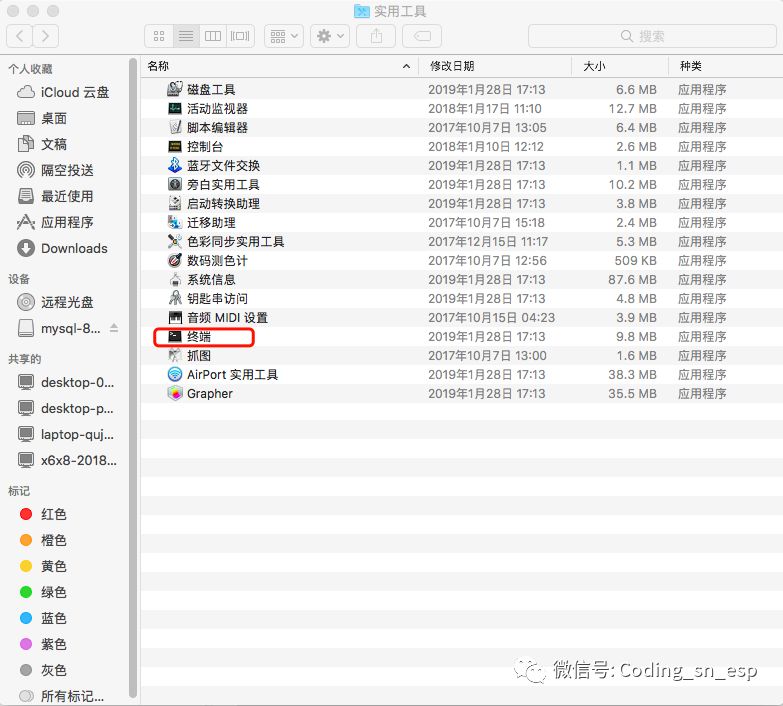Select the 数码测色计 color meter icon
Viewport: 783px width, 706px height.
tap(175, 260)
